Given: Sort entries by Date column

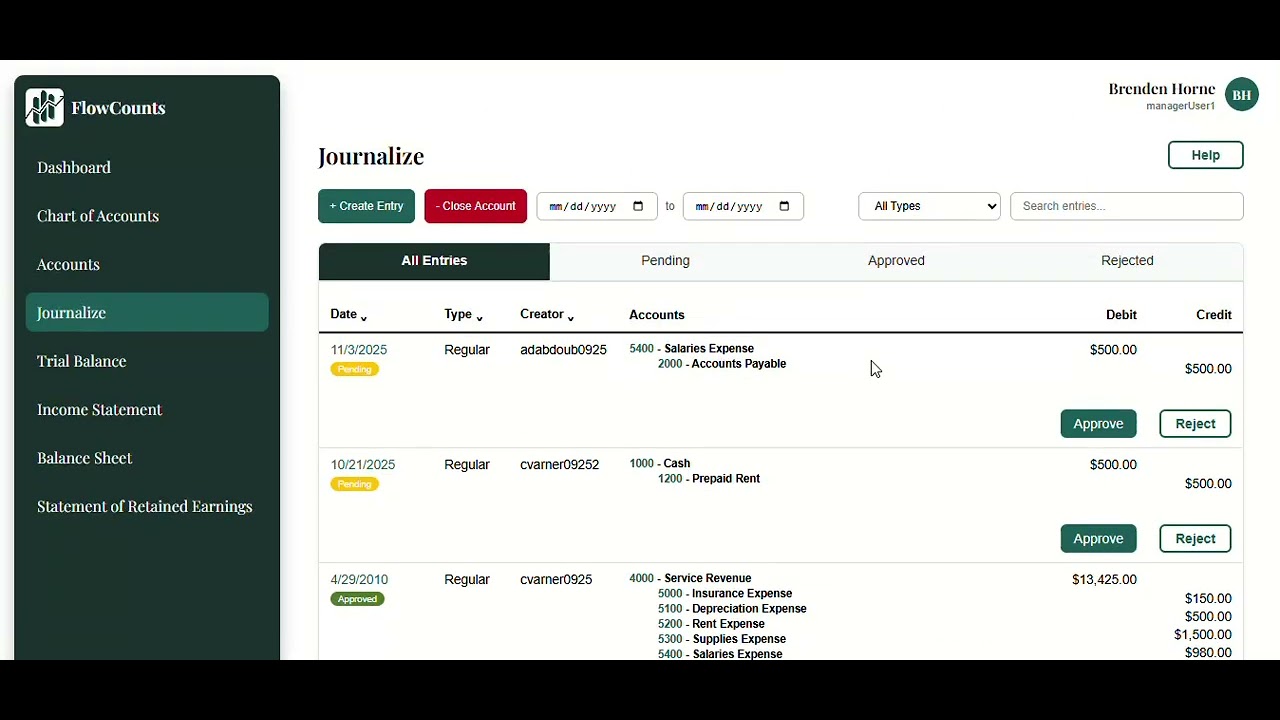Looking at the screenshot, I should pos(349,315).
